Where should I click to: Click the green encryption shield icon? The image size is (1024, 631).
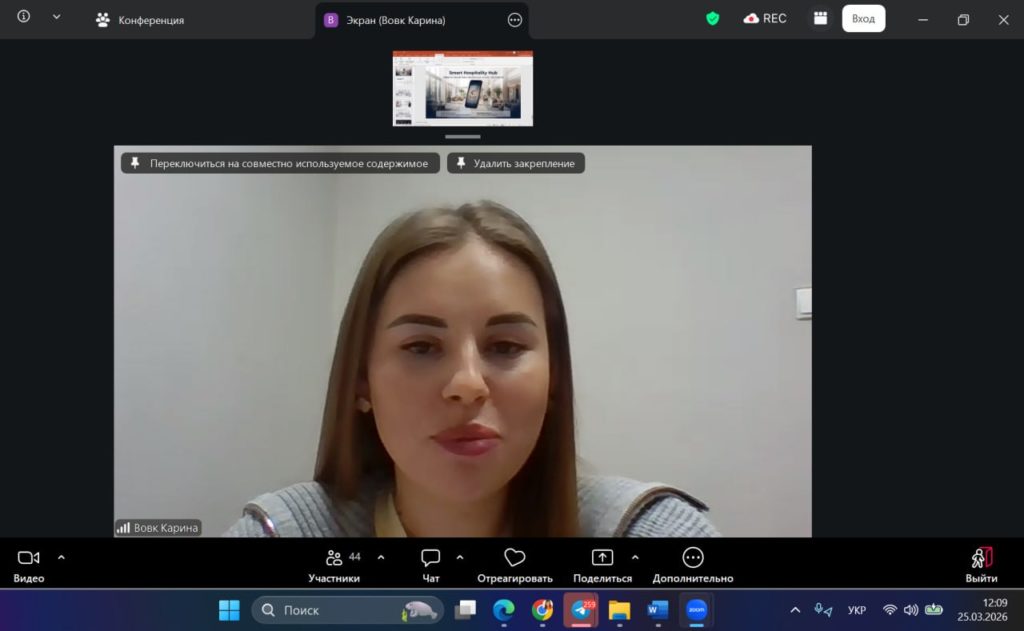click(712, 18)
